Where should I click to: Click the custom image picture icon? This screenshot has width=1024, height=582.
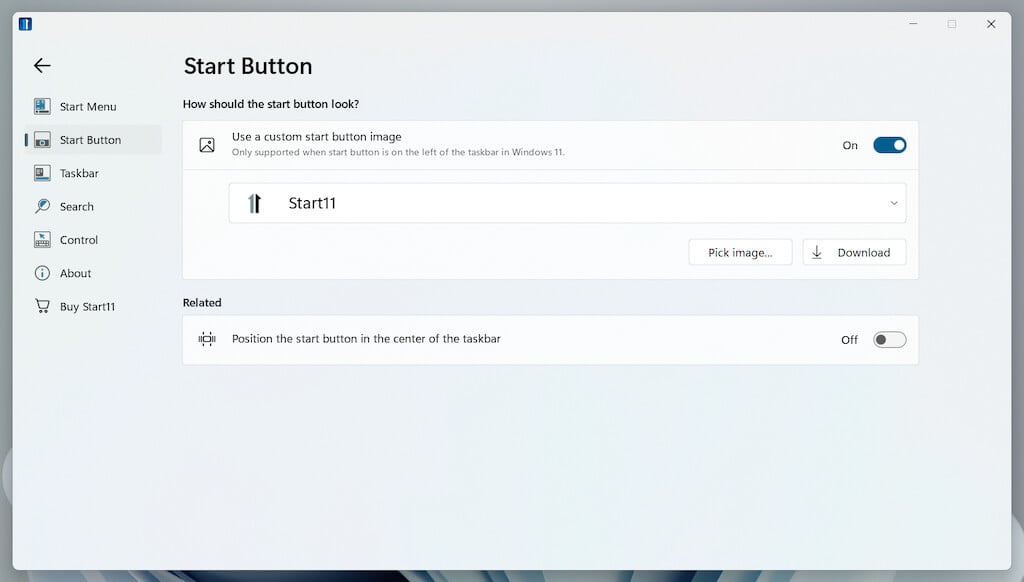pos(207,145)
